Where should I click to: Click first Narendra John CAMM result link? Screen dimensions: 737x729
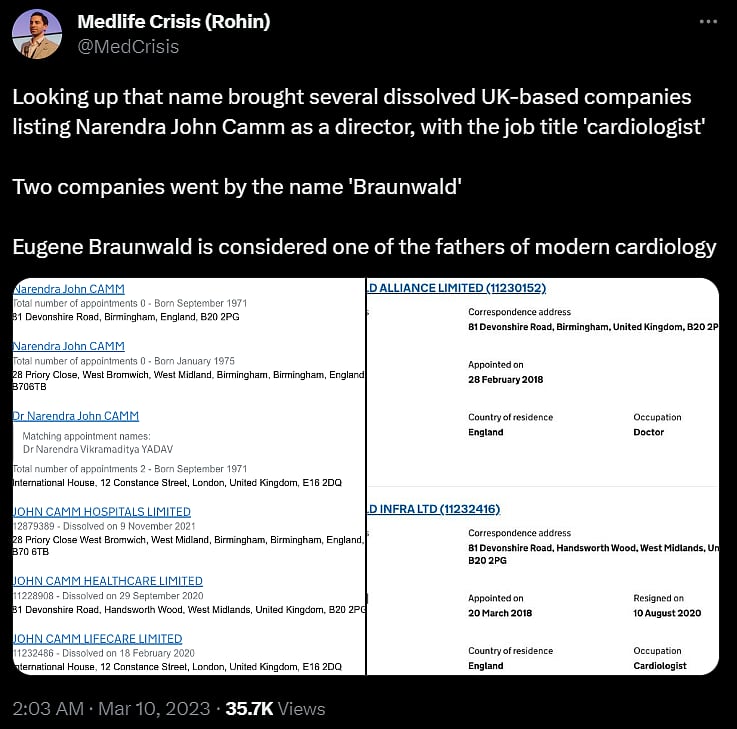click(68, 290)
